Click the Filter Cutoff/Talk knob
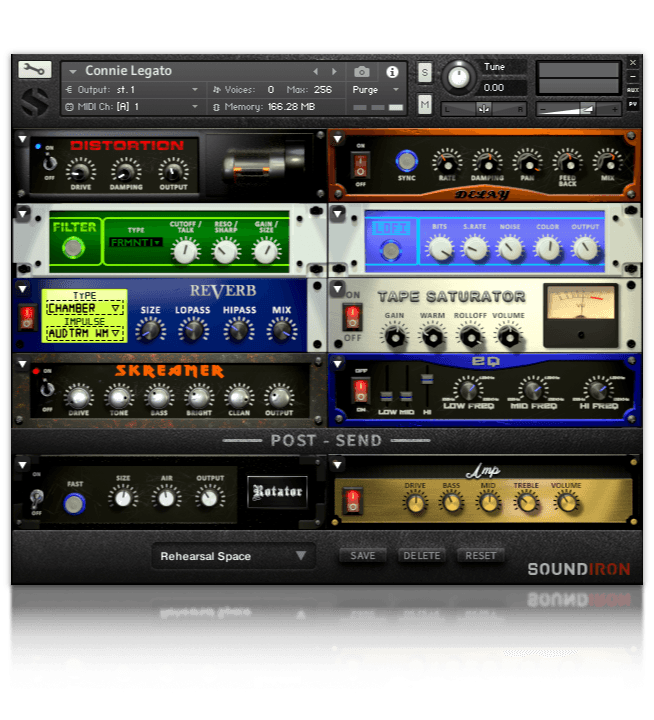 tap(185, 251)
